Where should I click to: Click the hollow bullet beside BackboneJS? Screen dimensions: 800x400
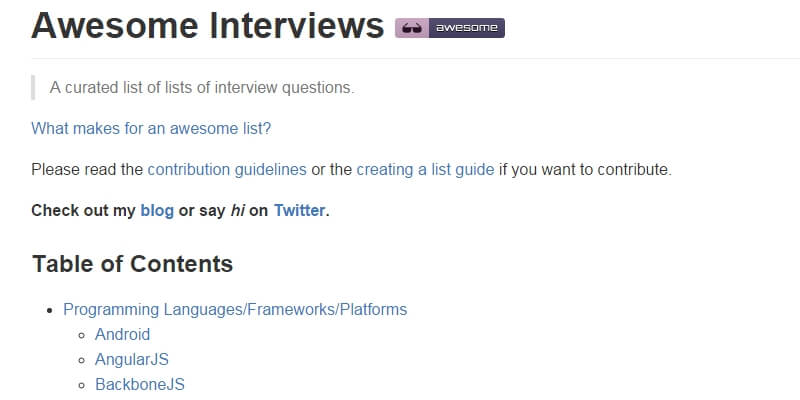(82, 385)
